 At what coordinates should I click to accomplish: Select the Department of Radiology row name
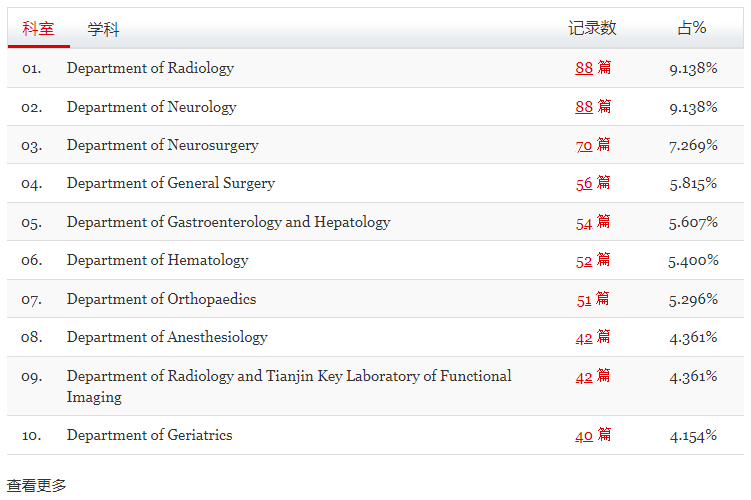[150, 68]
